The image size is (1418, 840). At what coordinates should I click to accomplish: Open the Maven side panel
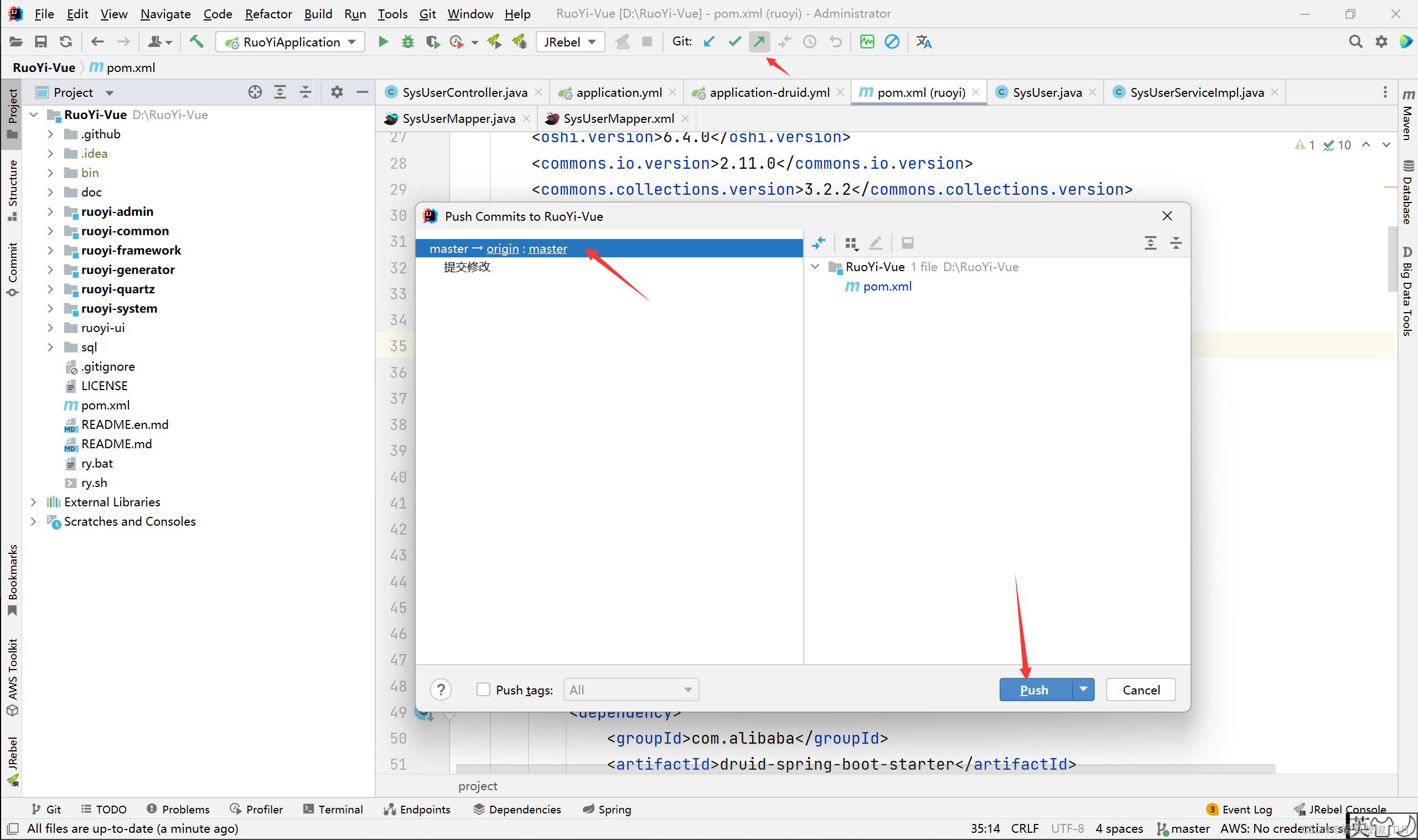pos(1408,115)
